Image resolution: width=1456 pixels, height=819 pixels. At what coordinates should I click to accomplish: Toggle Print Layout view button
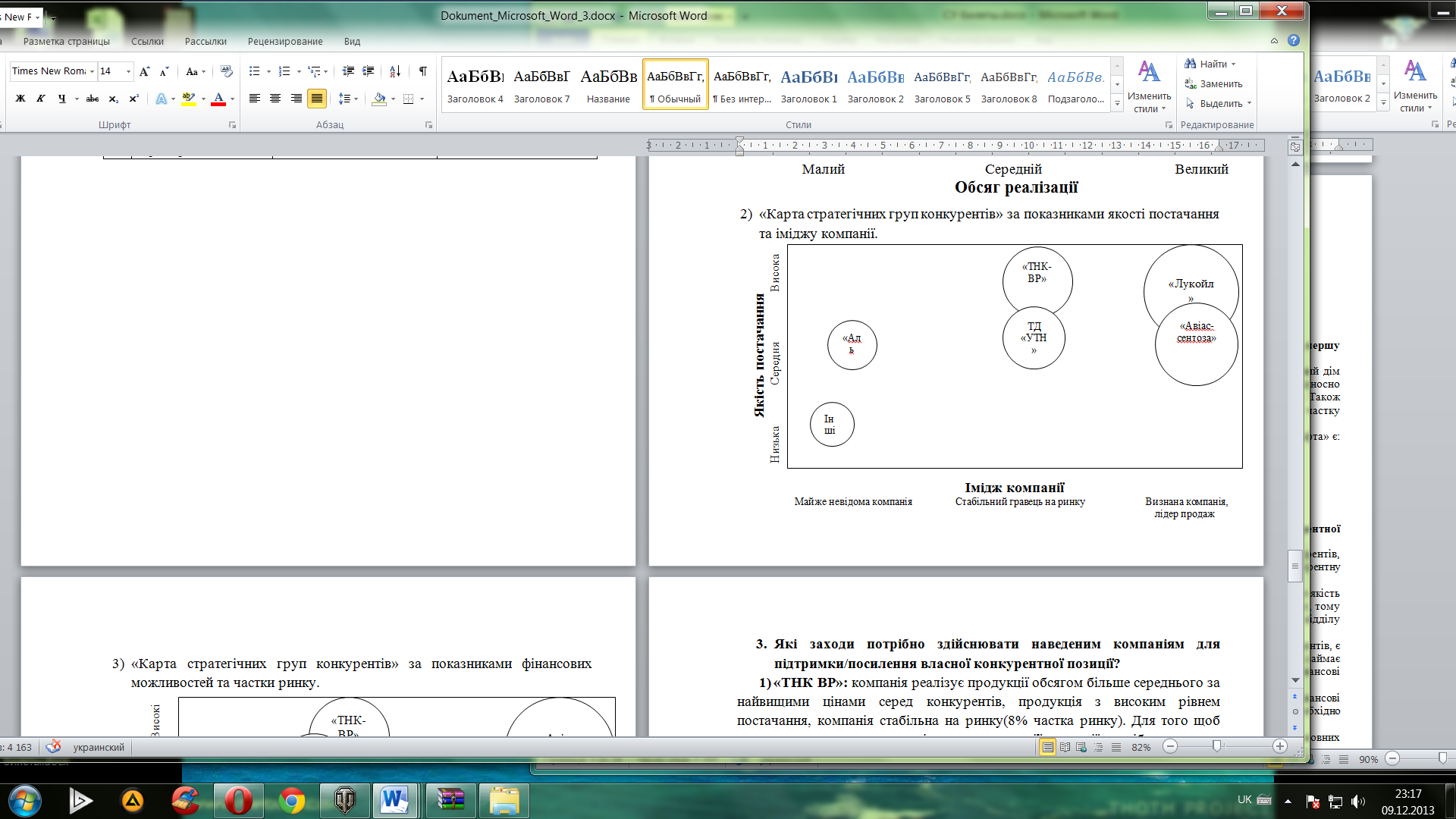[x=1047, y=747]
